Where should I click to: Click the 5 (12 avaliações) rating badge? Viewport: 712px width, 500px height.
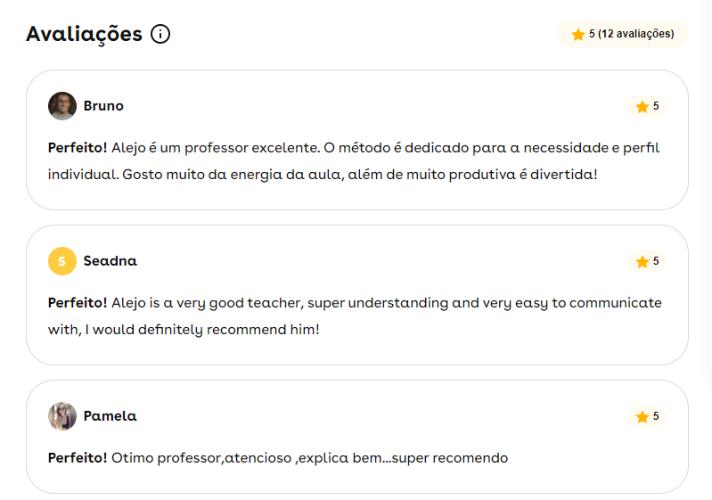point(623,34)
